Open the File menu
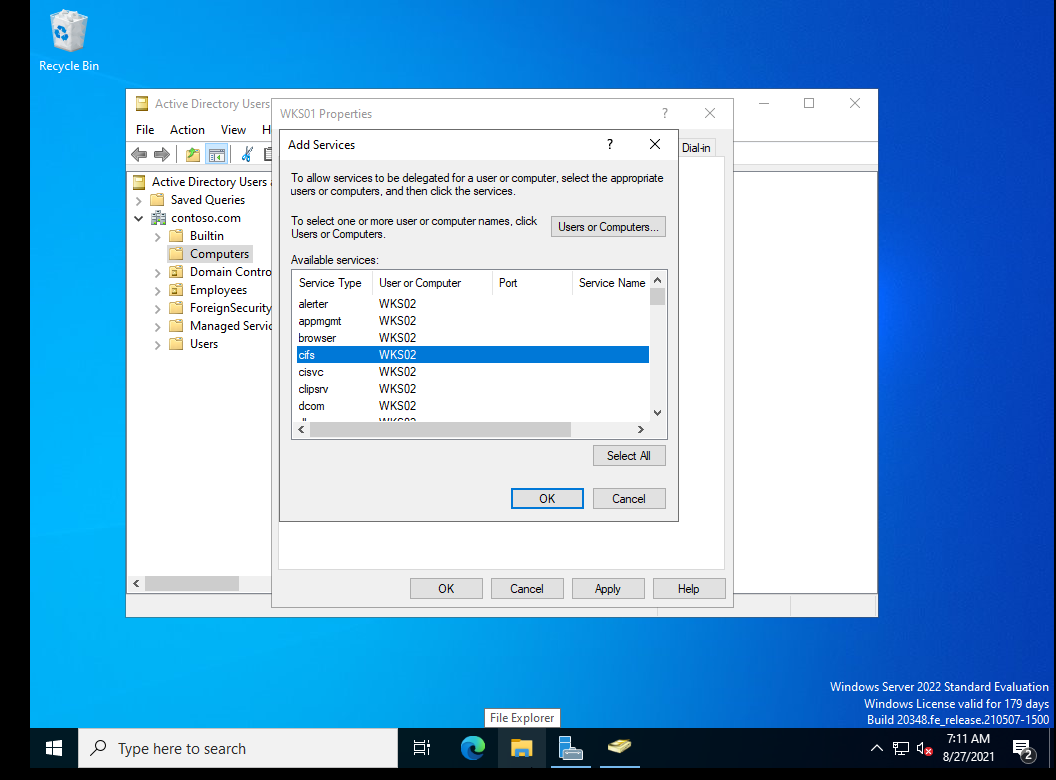1056x780 pixels. tap(145, 129)
